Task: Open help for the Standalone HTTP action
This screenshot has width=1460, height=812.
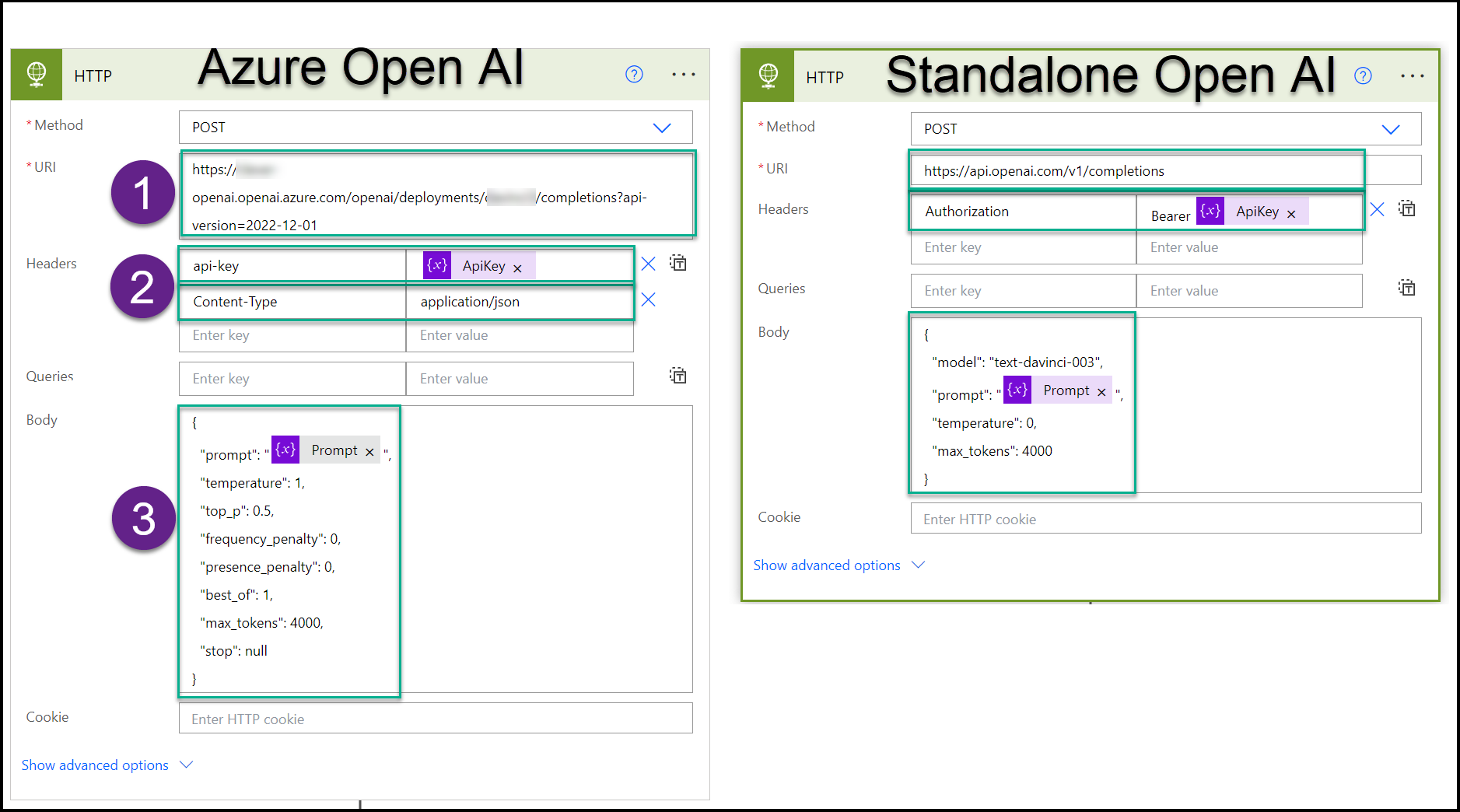Action: pos(1363,75)
